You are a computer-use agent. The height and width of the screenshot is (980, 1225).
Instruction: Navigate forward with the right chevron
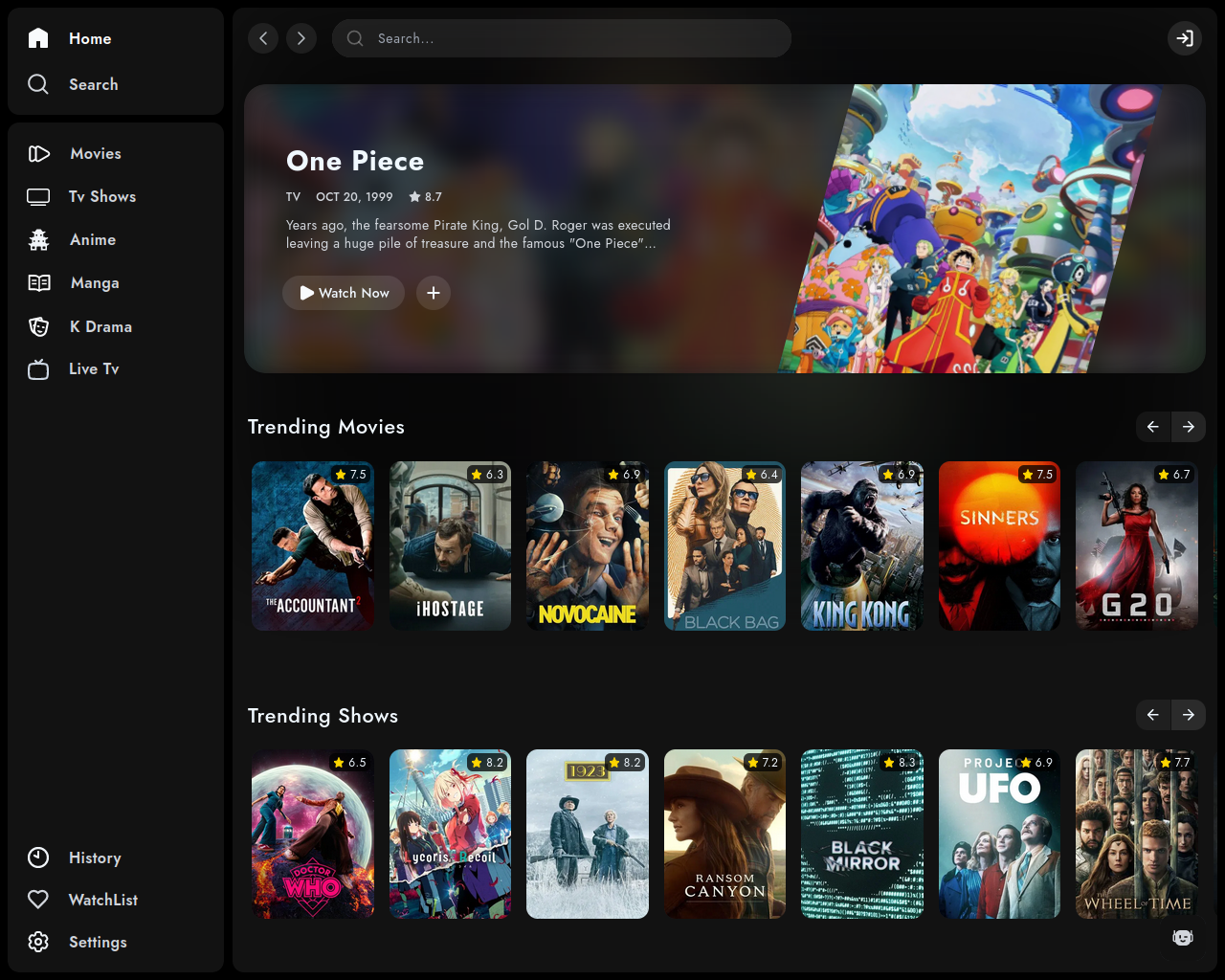(x=301, y=38)
